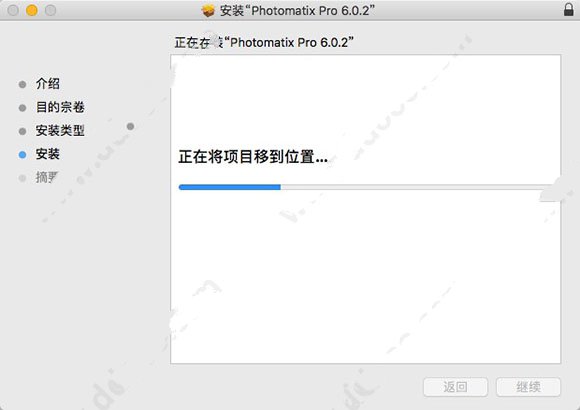Click the installer package icon in title
580x410 pixels.
tap(208, 11)
